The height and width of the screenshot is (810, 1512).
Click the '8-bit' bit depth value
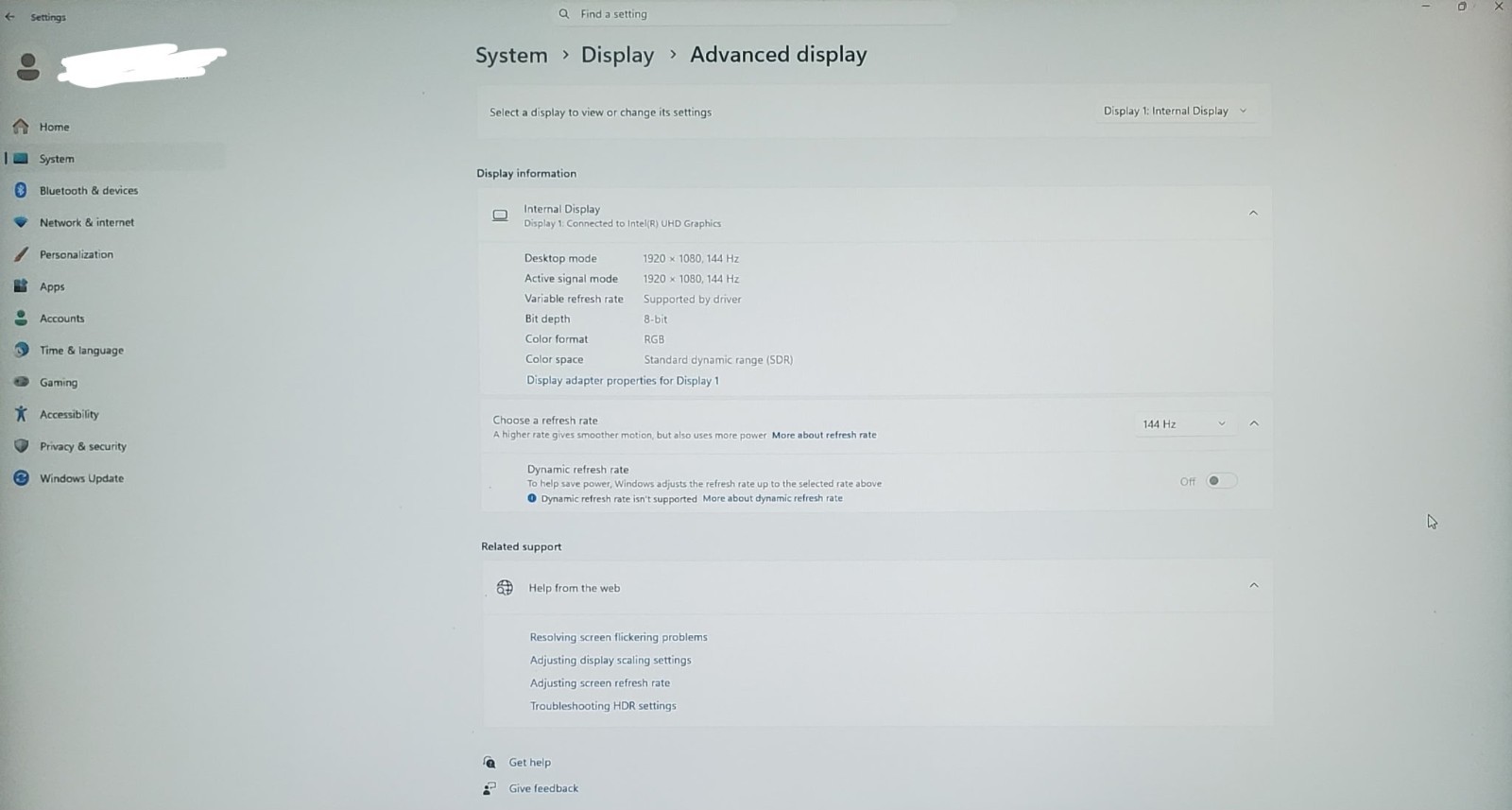pos(655,319)
